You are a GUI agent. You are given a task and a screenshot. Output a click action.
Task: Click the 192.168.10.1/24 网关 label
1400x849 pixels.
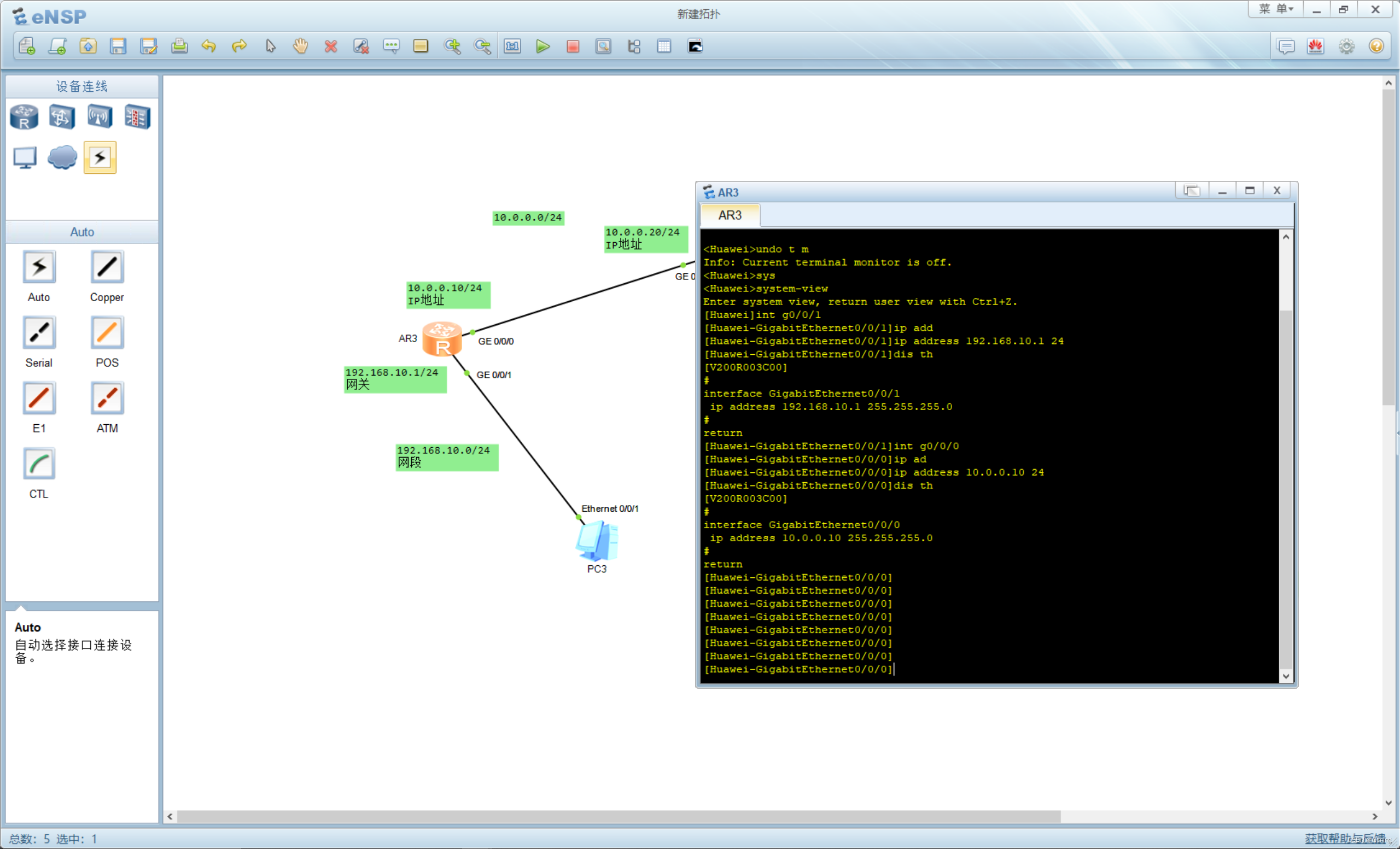pos(395,379)
